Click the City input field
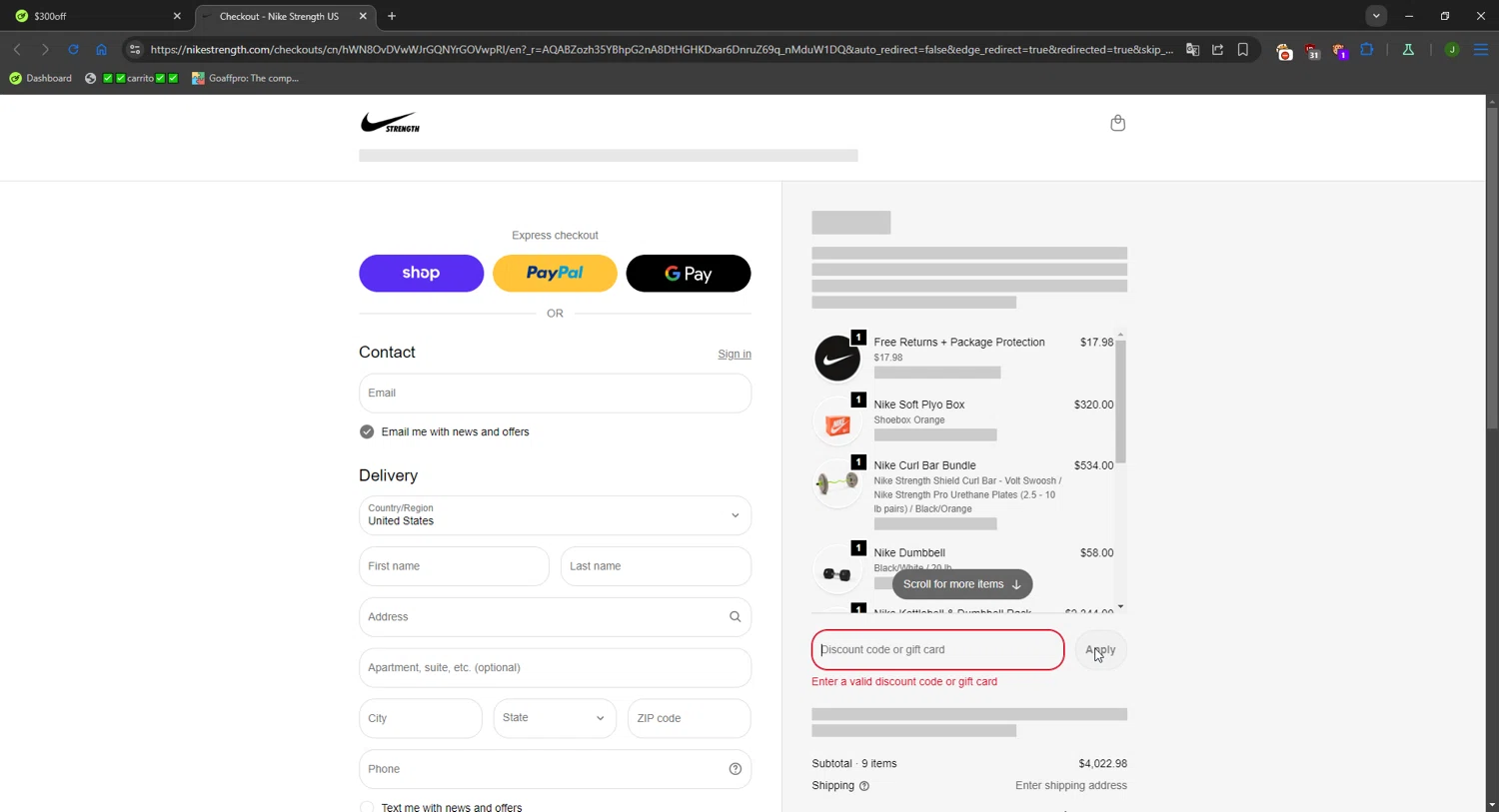Screen dimensions: 1499x812 point(420,718)
